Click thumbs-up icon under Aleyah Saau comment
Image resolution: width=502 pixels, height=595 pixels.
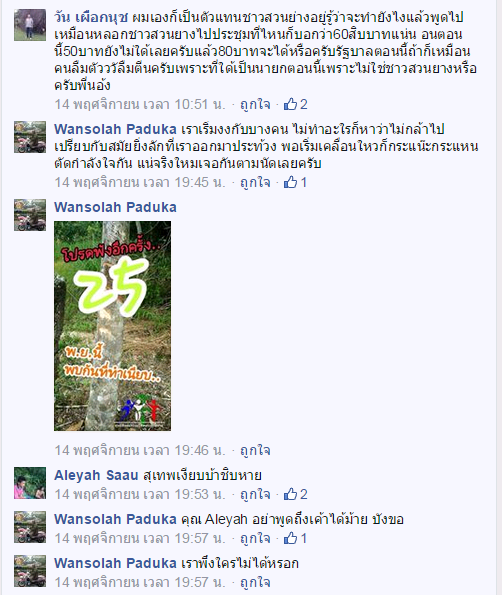coord(290,494)
